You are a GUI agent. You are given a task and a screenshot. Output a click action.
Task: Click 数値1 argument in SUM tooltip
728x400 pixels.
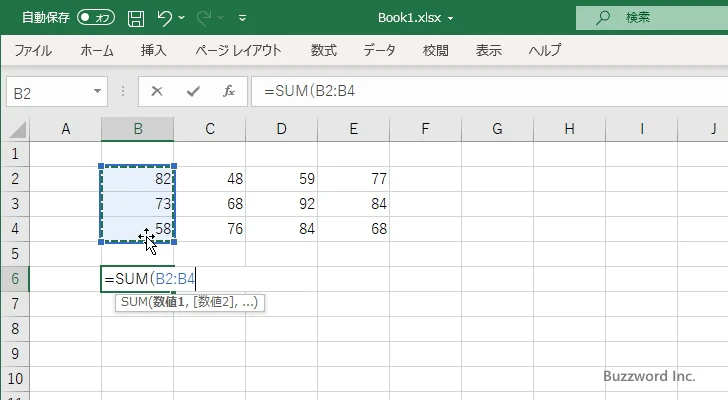(x=169, y=302)
